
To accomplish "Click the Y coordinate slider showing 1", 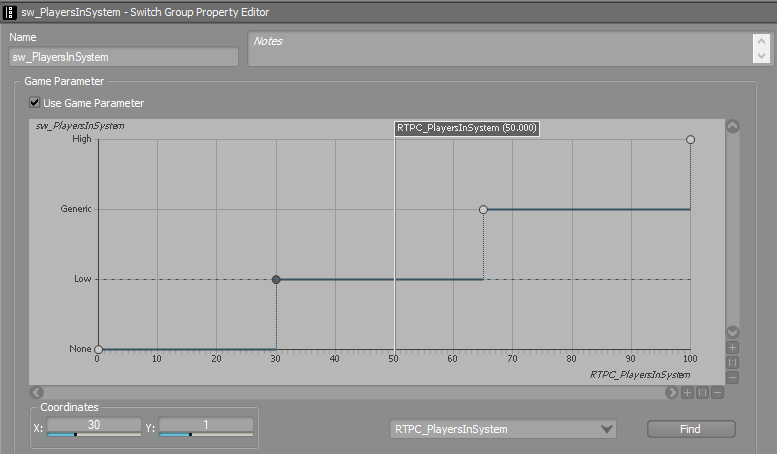I will tap(206, 427).
